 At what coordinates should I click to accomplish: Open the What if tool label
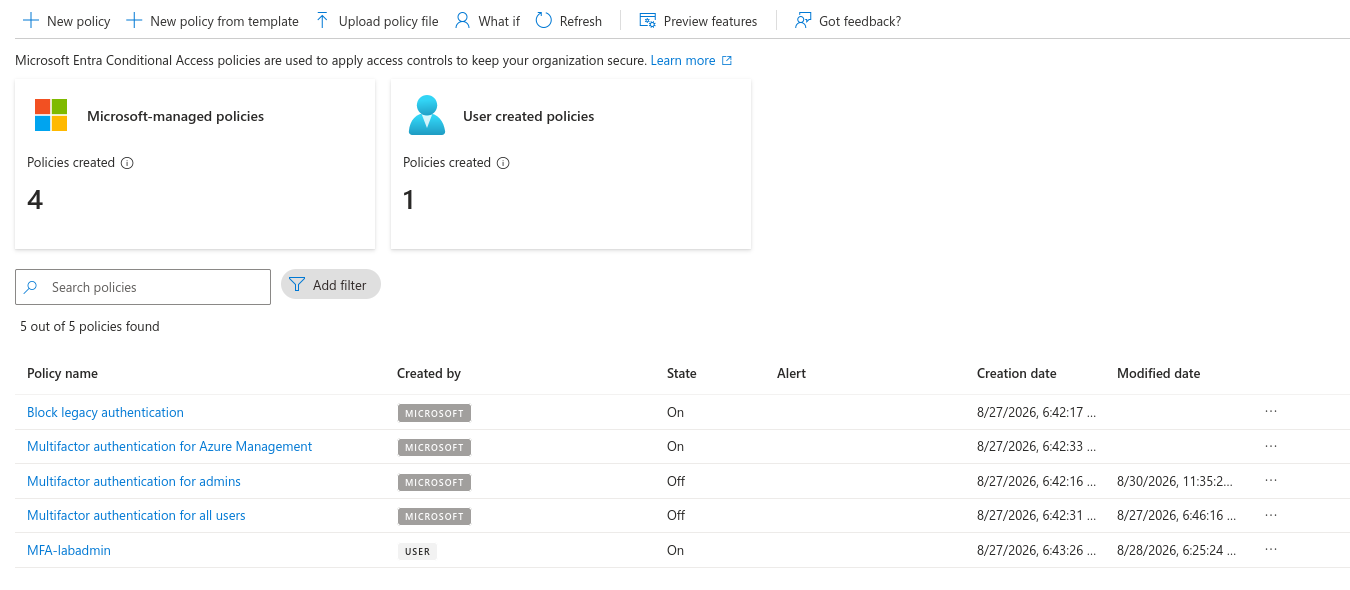coord(499,21)
